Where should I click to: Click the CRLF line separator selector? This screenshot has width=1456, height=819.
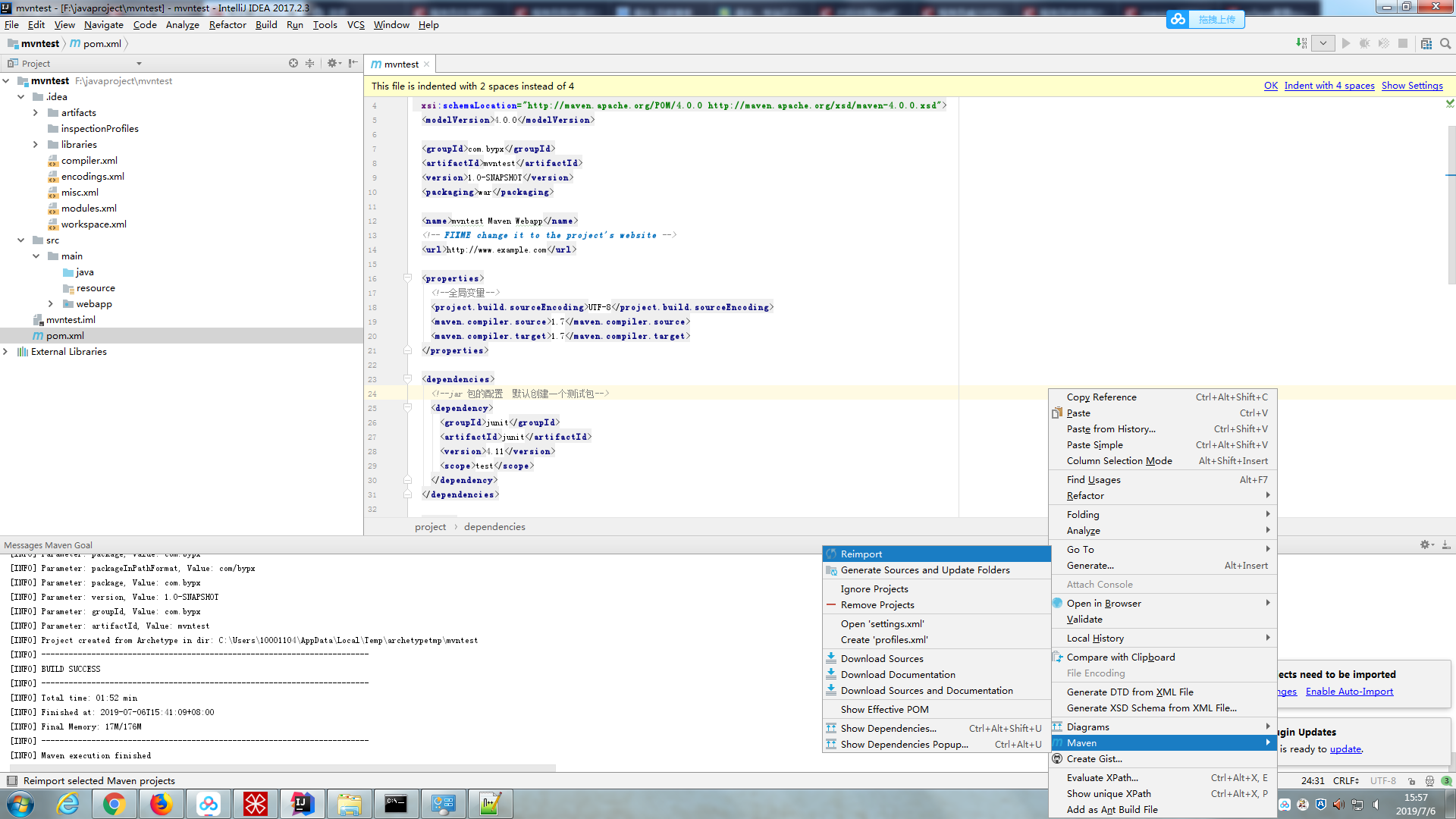(x=1346, y=780)
